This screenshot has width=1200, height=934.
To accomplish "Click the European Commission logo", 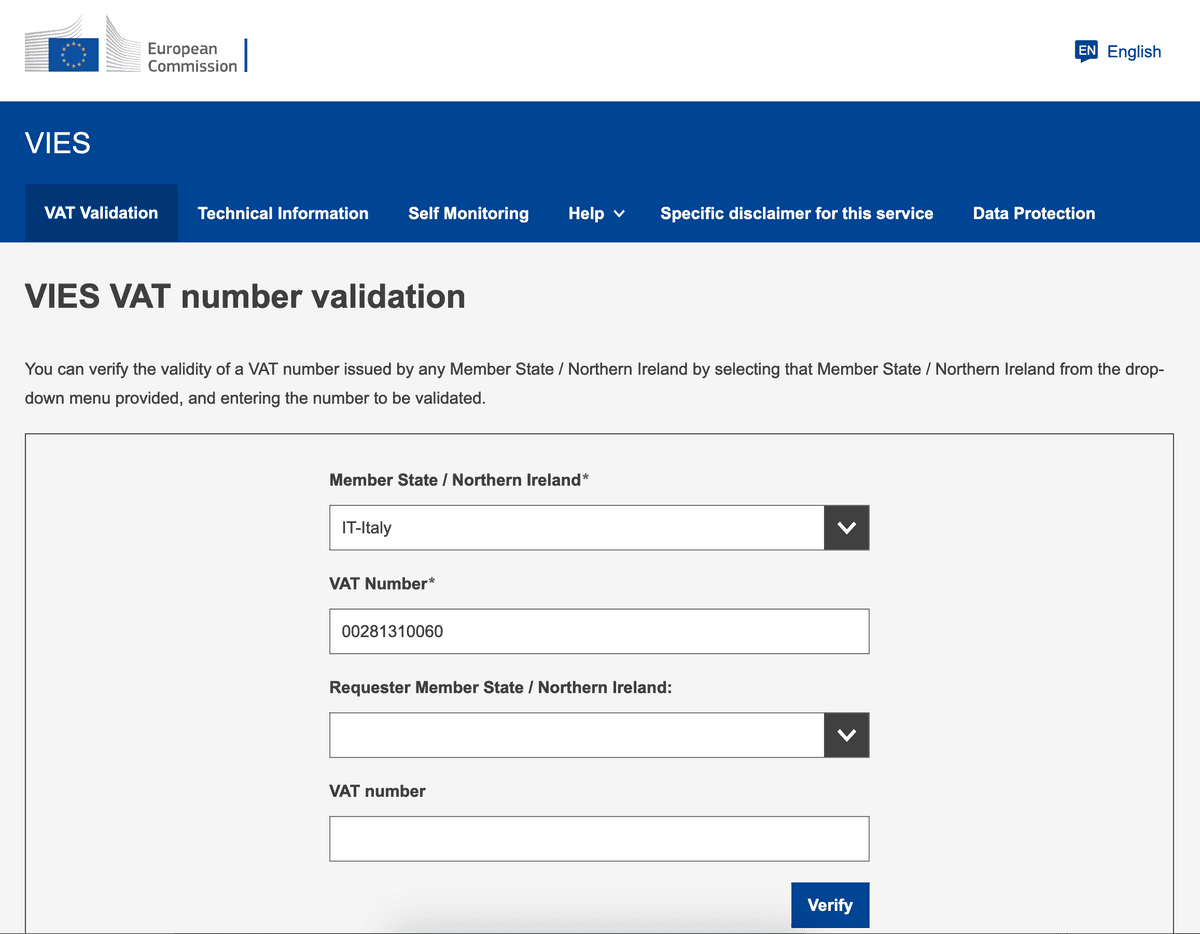I will (135, 51).
